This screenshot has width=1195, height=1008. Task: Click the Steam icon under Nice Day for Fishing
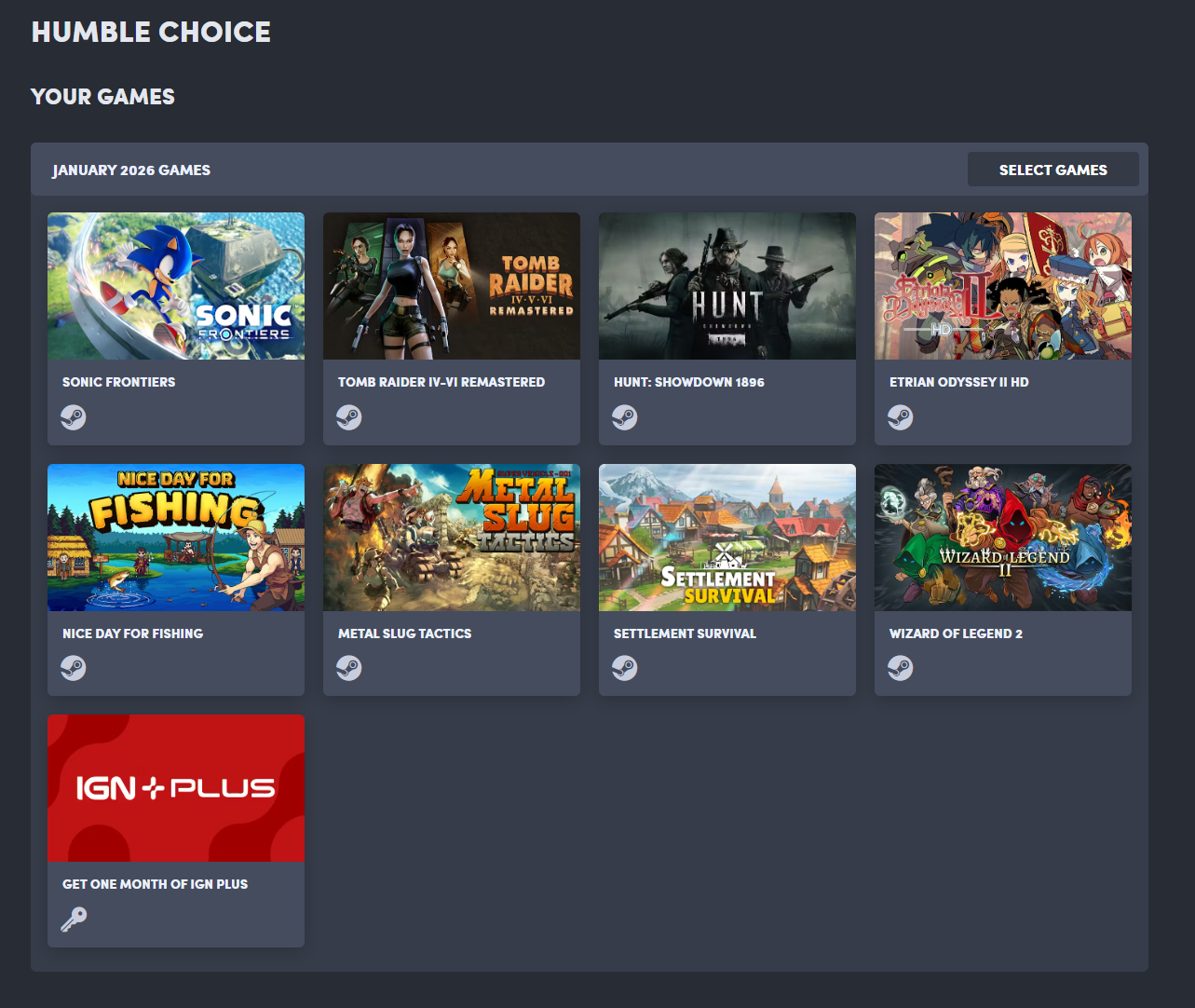pyautogui.click(x=74, y=668)
